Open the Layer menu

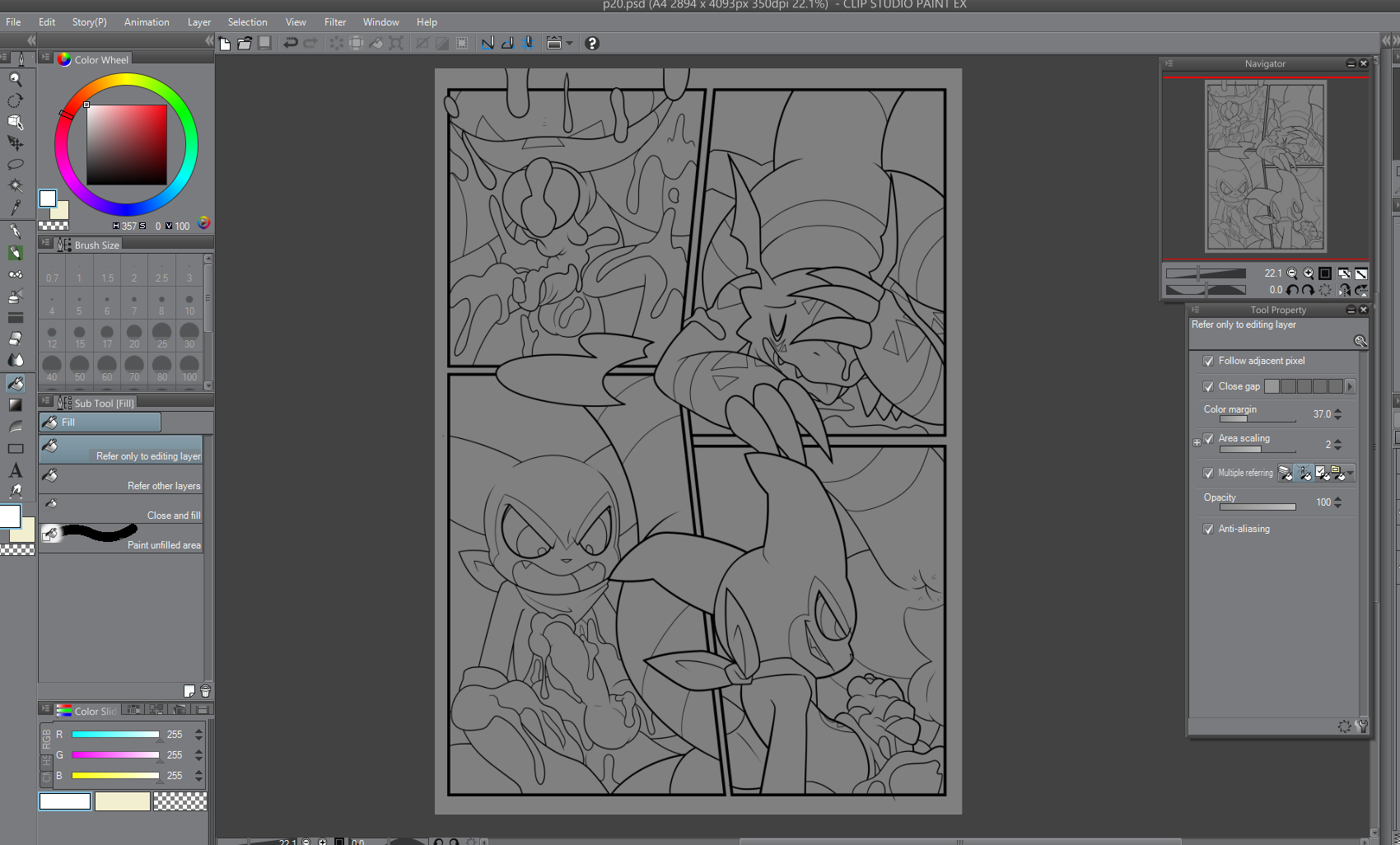[199, 22]
